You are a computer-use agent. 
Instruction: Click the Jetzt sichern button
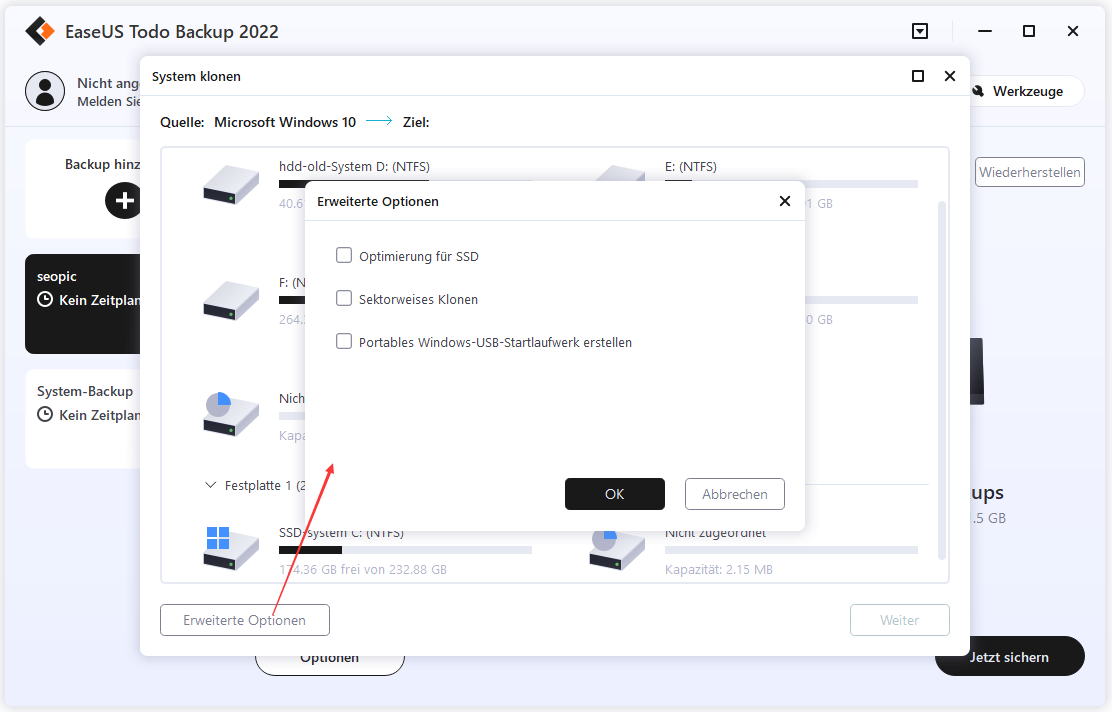[1009, 657]
